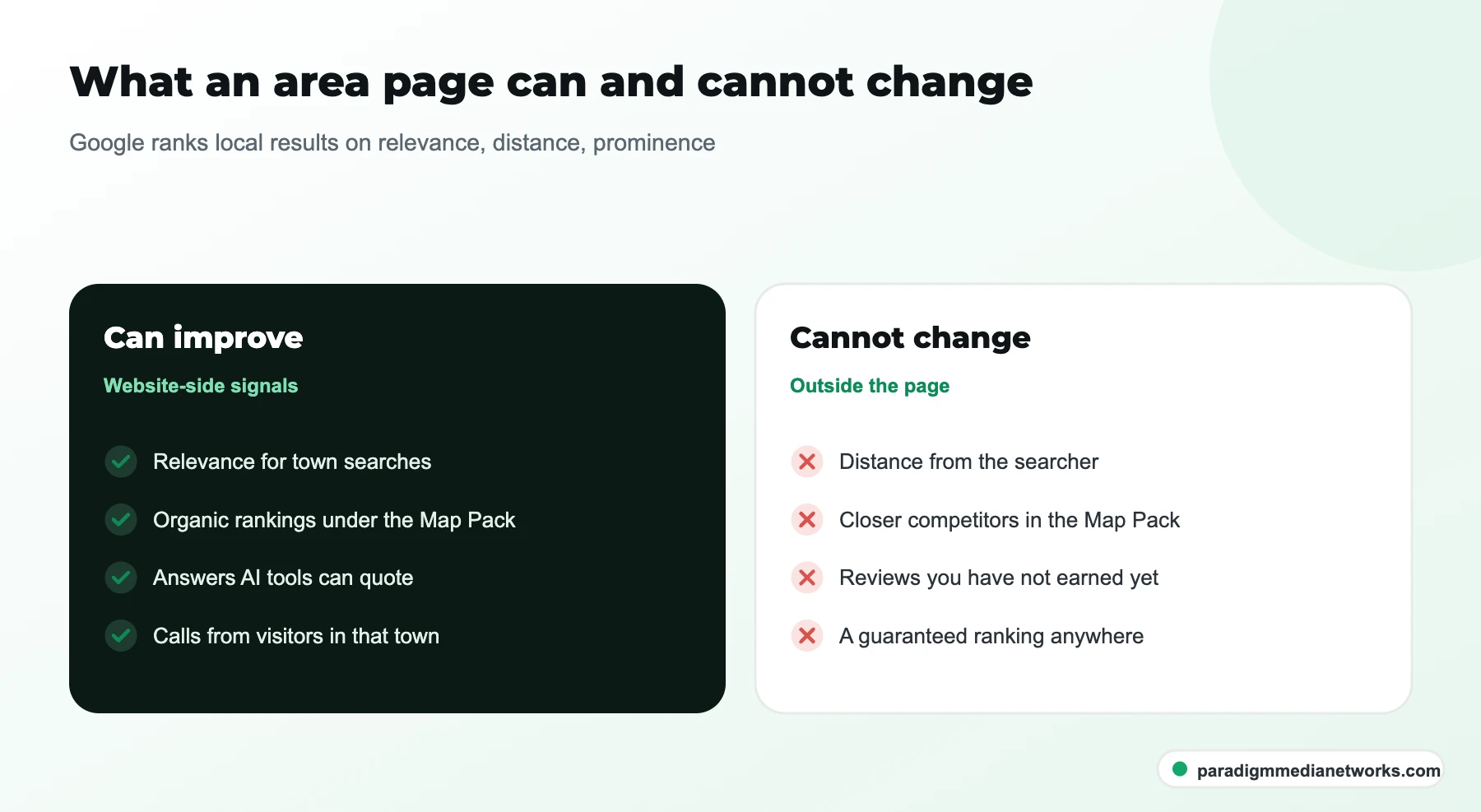Click the checkmark icon beside Relevance for town searches
The height and width of the screenshot is (812, 1481).
coord(121,462)
